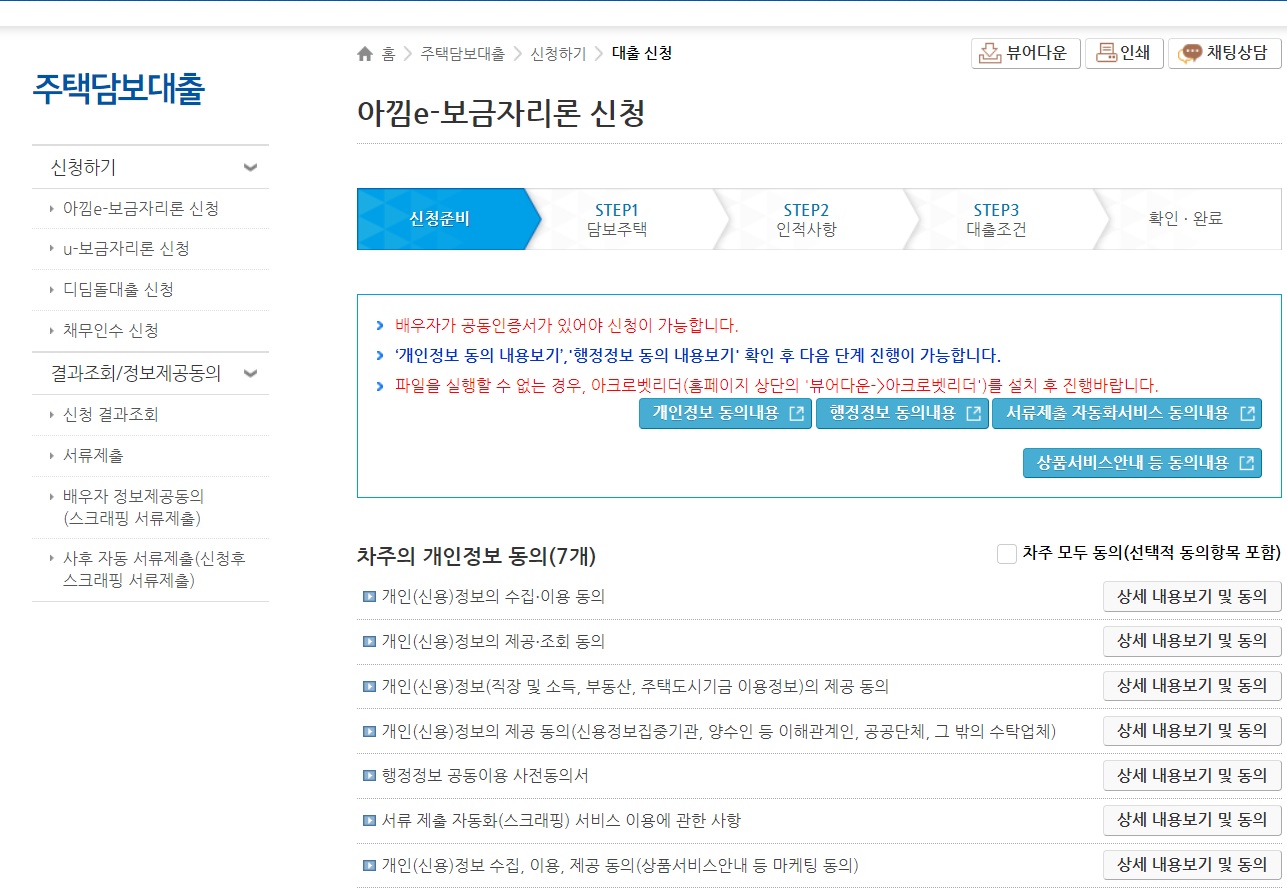View details for 개인(신용)정보의 제공·조회 동의
Screen dimensions: 1287x891
click(1192, 641)
